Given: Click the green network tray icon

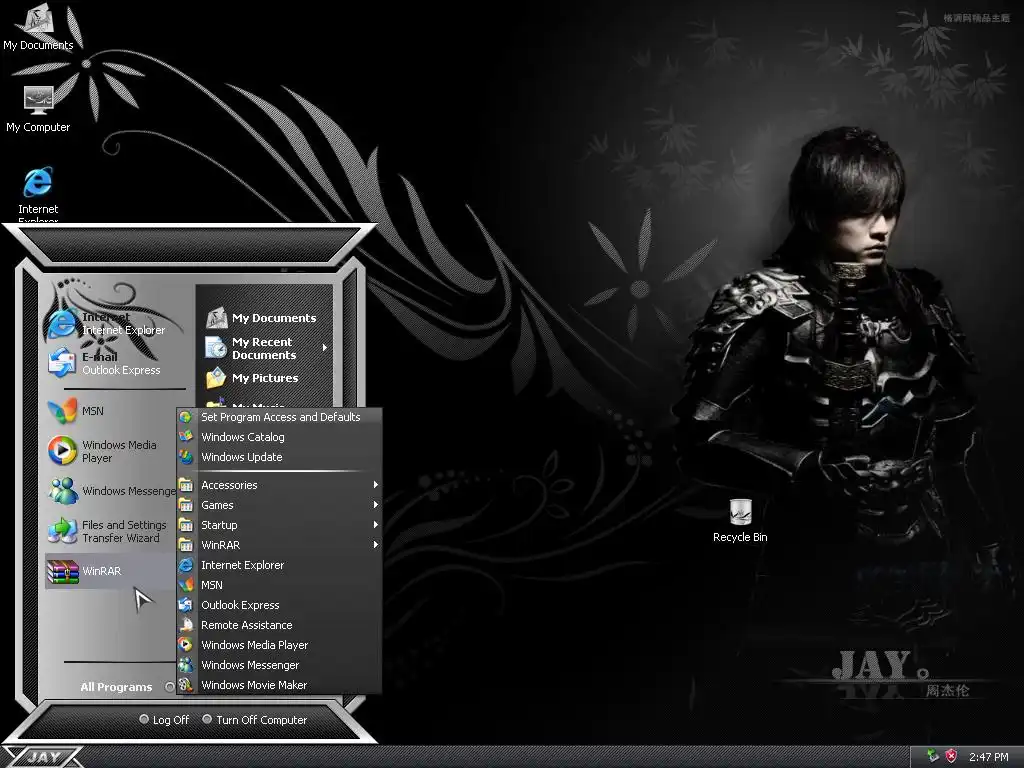Looking at the screenshot, I should click(933, 756).
